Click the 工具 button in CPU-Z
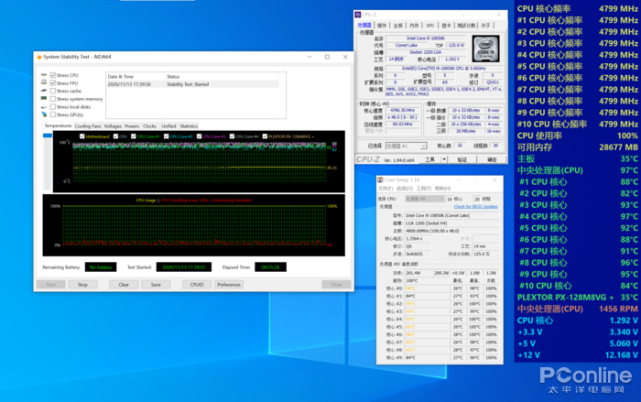 (x=430, y=159)
